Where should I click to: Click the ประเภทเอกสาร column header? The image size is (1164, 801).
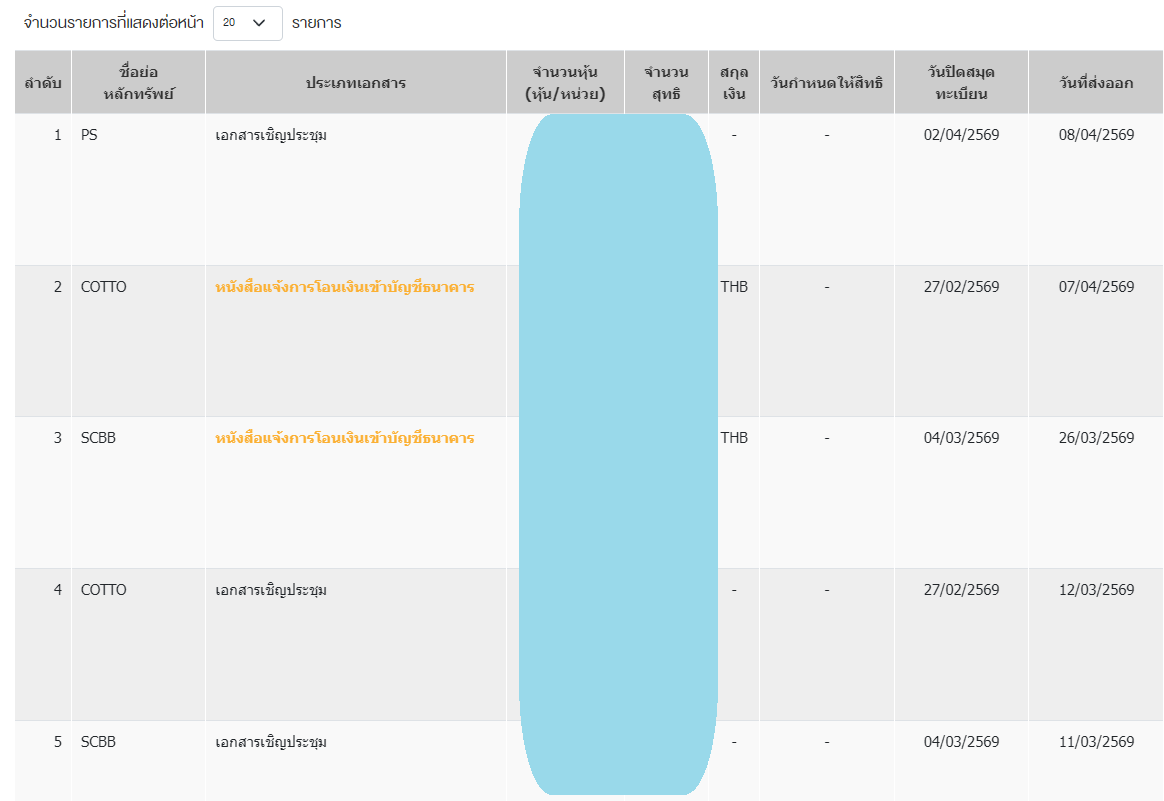356,83
